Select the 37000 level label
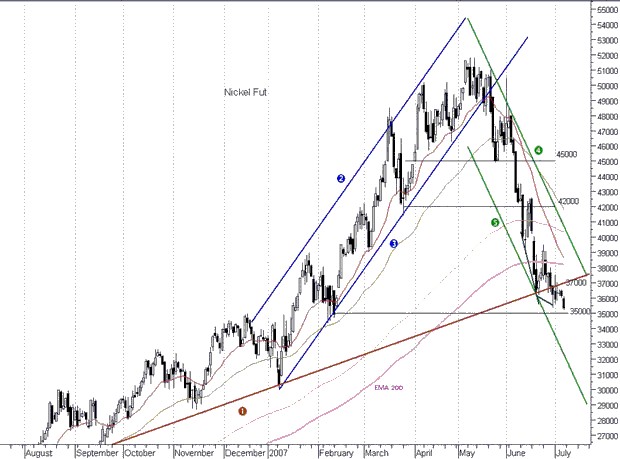This screenshot has width=620, height=459. (574, 283)
